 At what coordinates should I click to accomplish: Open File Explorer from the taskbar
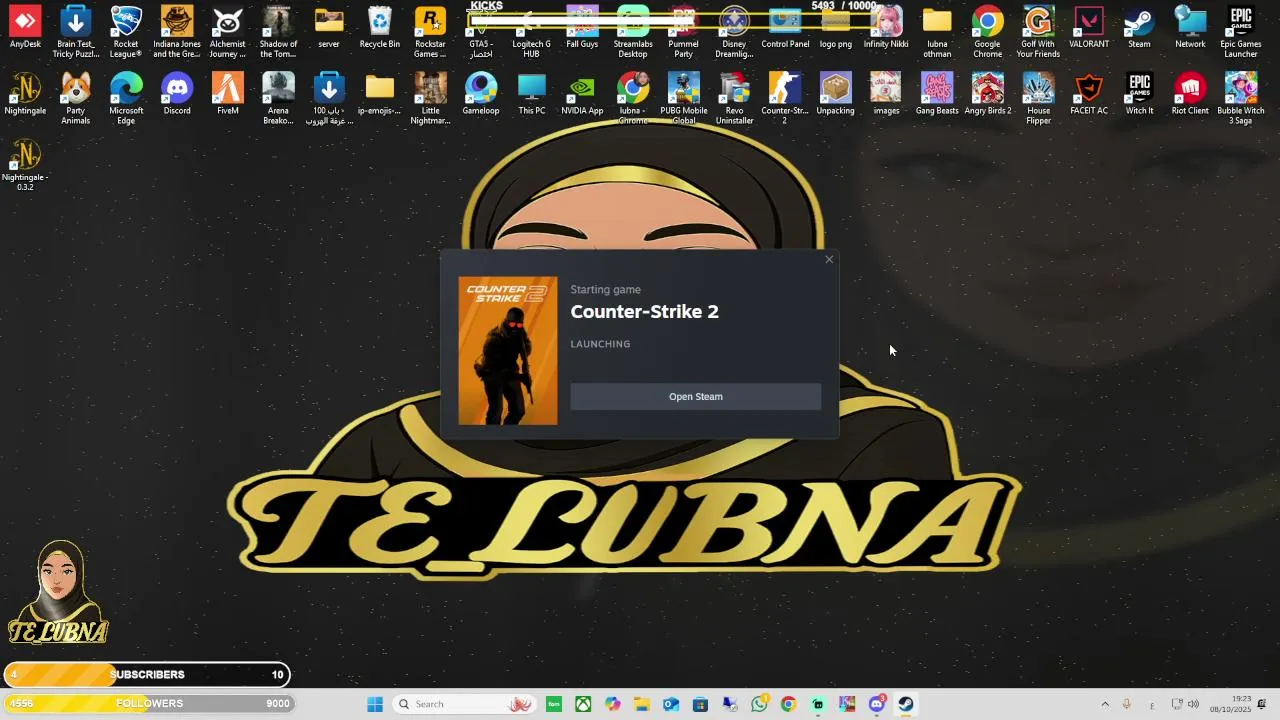tap(641, 704)
